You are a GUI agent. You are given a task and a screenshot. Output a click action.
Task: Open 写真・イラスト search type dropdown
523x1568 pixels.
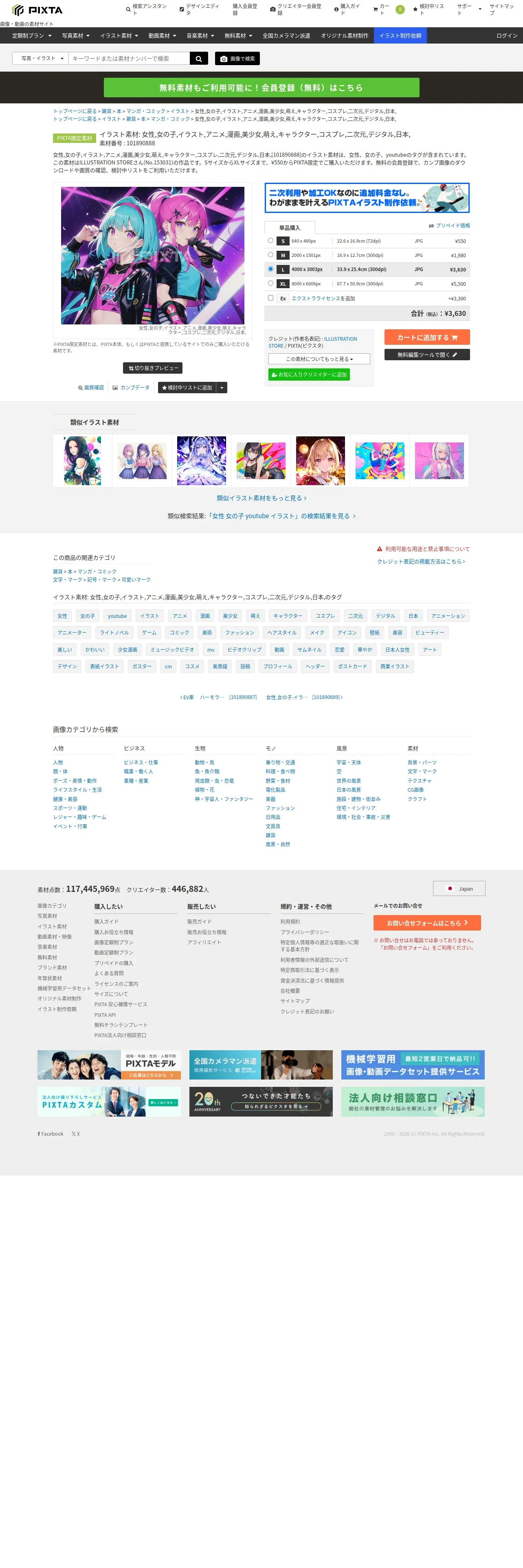40,59
